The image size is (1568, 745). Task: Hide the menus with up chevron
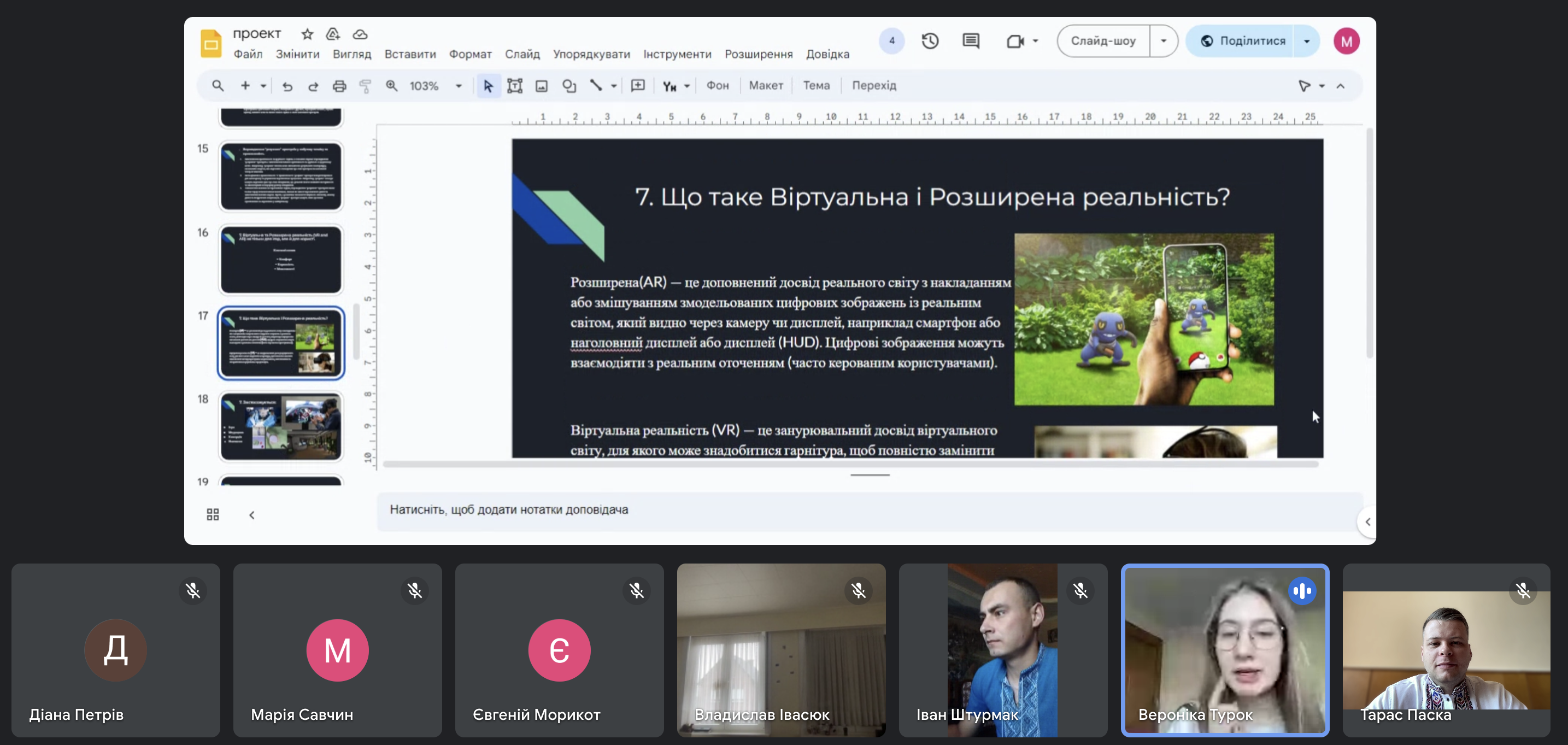pos(1340,86)
